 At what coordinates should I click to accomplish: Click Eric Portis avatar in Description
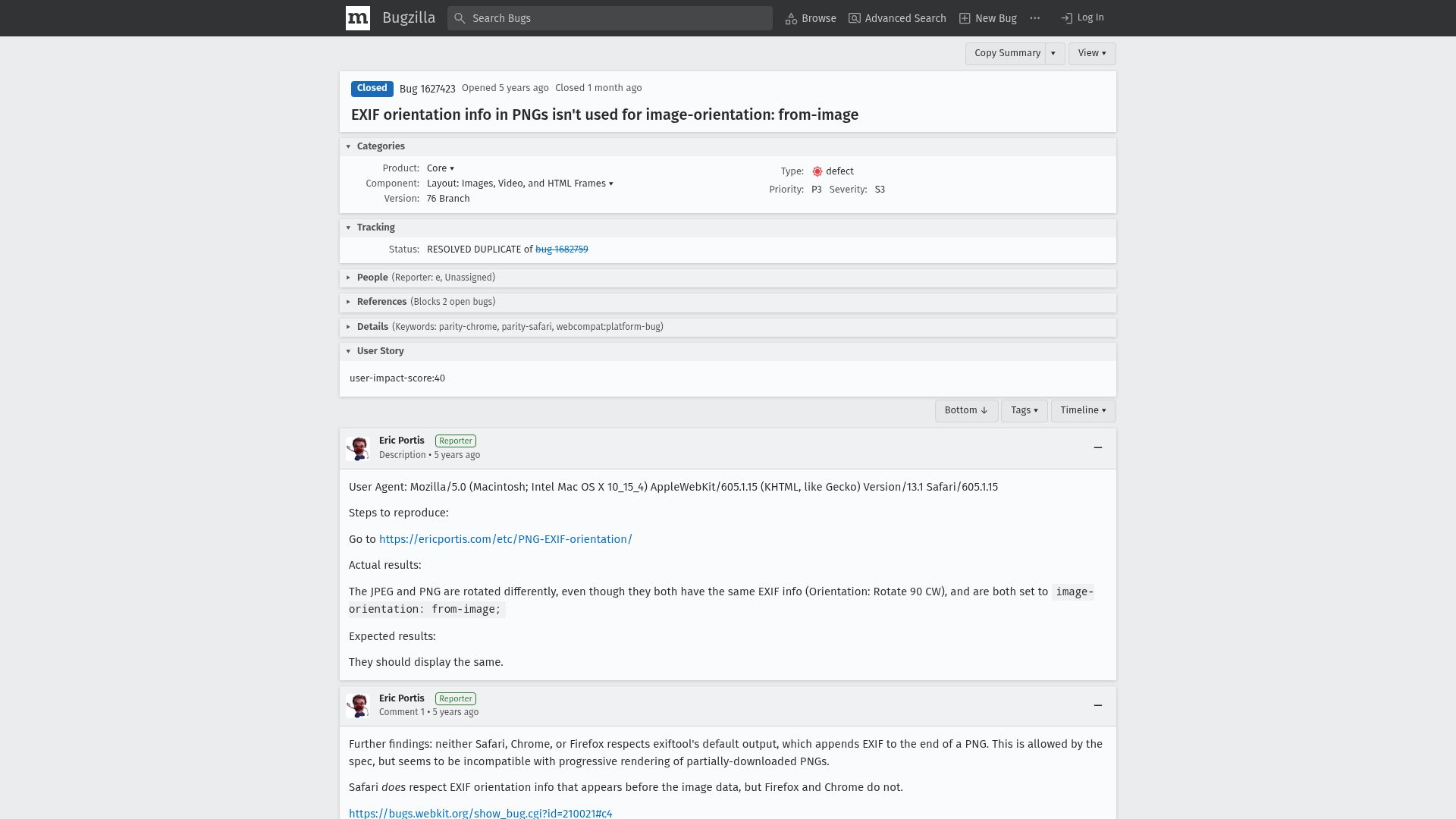pos(358,448)
